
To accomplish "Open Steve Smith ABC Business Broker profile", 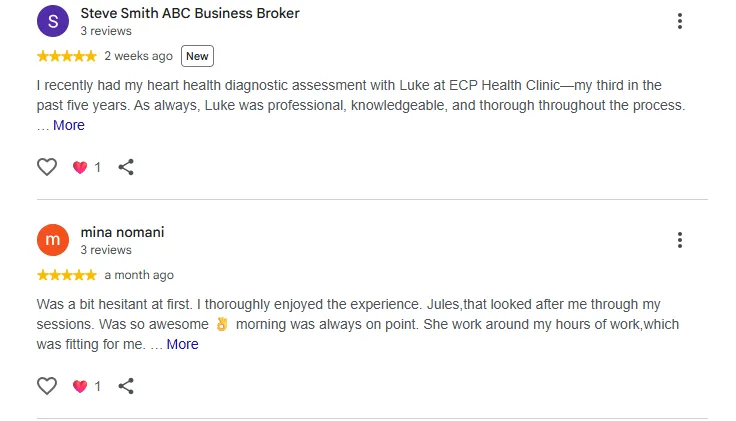I will tap(190, 13).
